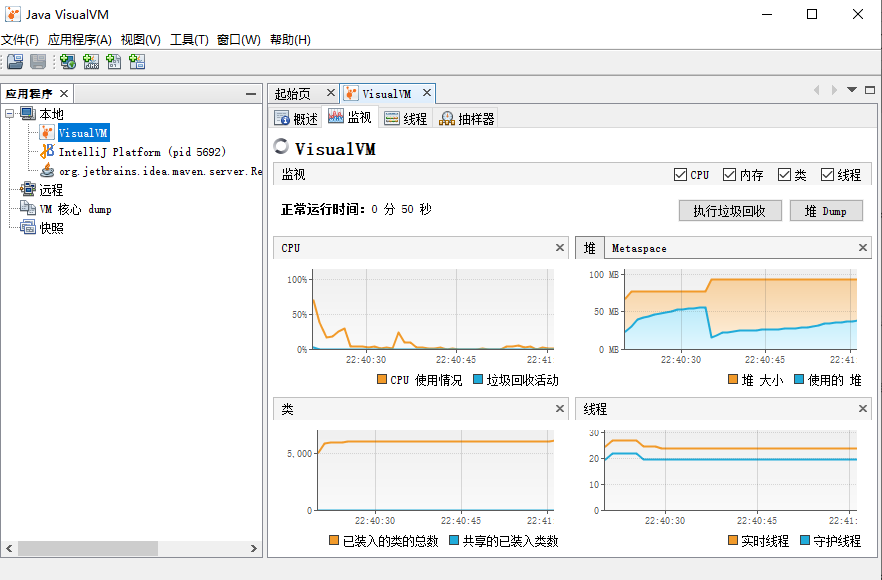Viewport: 882px width, 580px height.
Task: Click the horizontal scrollbar in applications panel
Action: point(88,548)
